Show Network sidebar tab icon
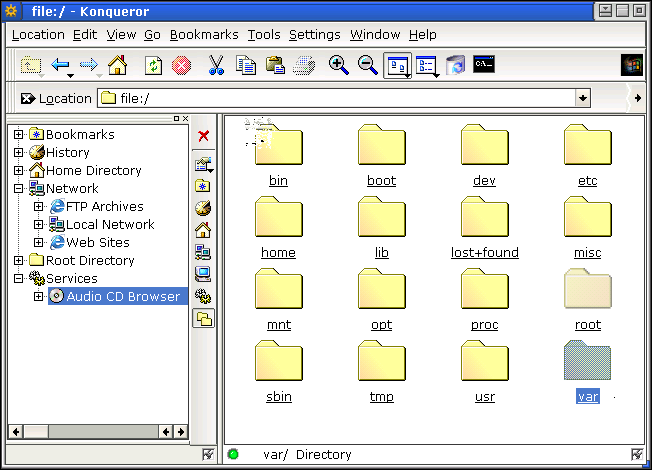The image size is (652, 470). (203, 252)
